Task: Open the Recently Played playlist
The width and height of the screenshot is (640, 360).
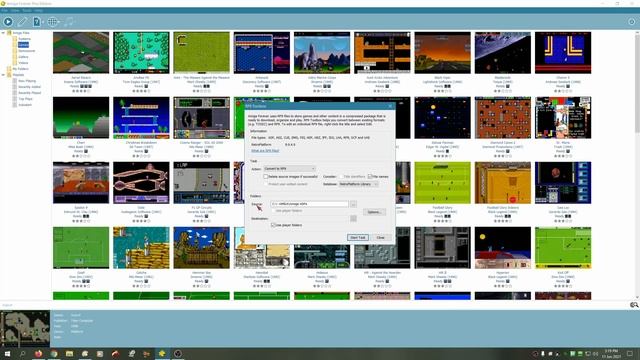Action: 29,93
